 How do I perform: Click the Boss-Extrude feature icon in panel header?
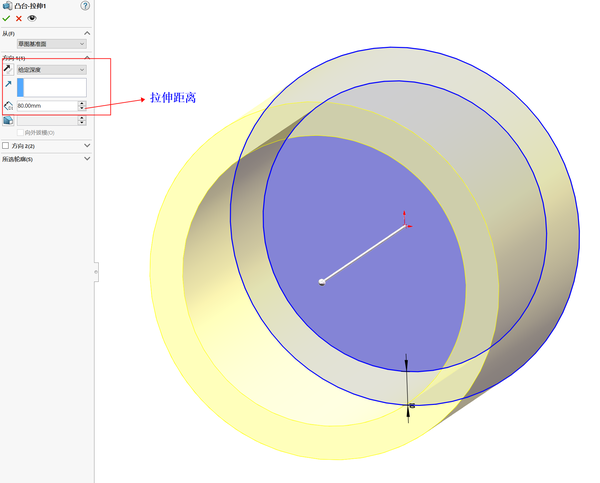coord(7,6)
